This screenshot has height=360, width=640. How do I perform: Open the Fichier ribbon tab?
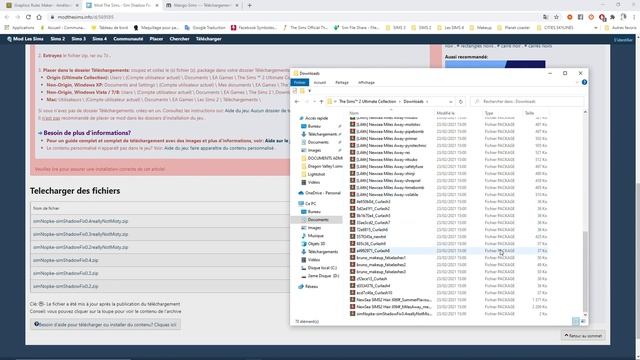tap(300, 82)
